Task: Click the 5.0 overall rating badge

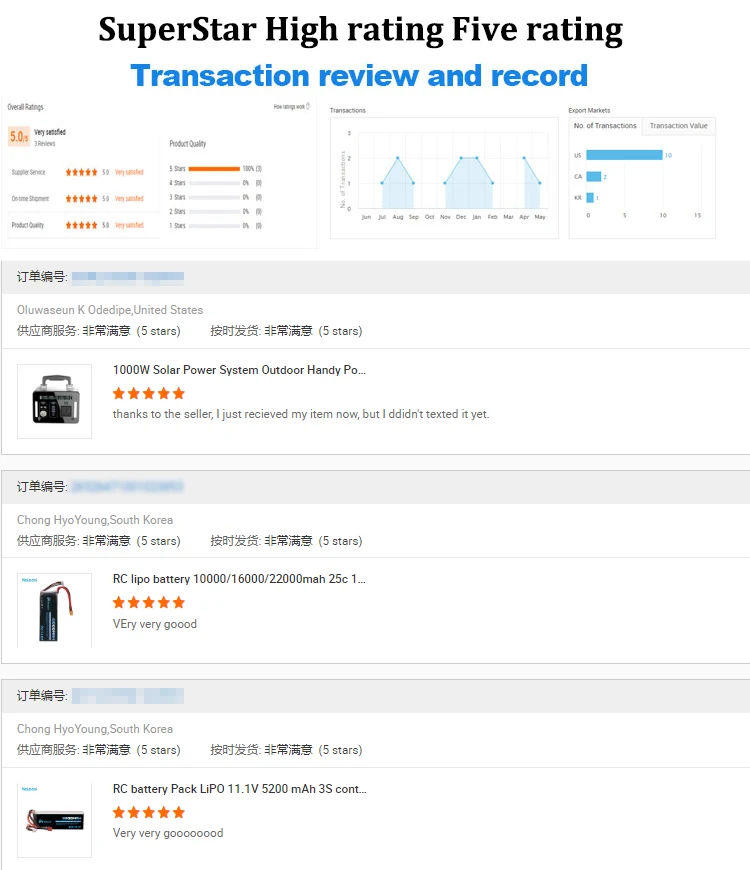Action: pyautogui.click(x=18, y=136)
